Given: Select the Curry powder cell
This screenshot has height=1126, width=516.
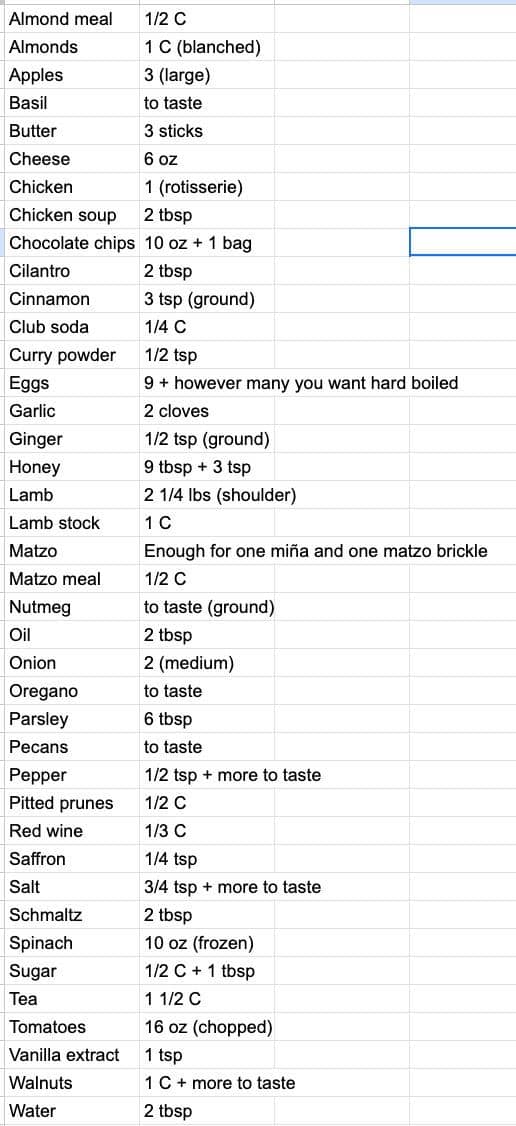Looking at the screenshot, I should click(70, 355).
